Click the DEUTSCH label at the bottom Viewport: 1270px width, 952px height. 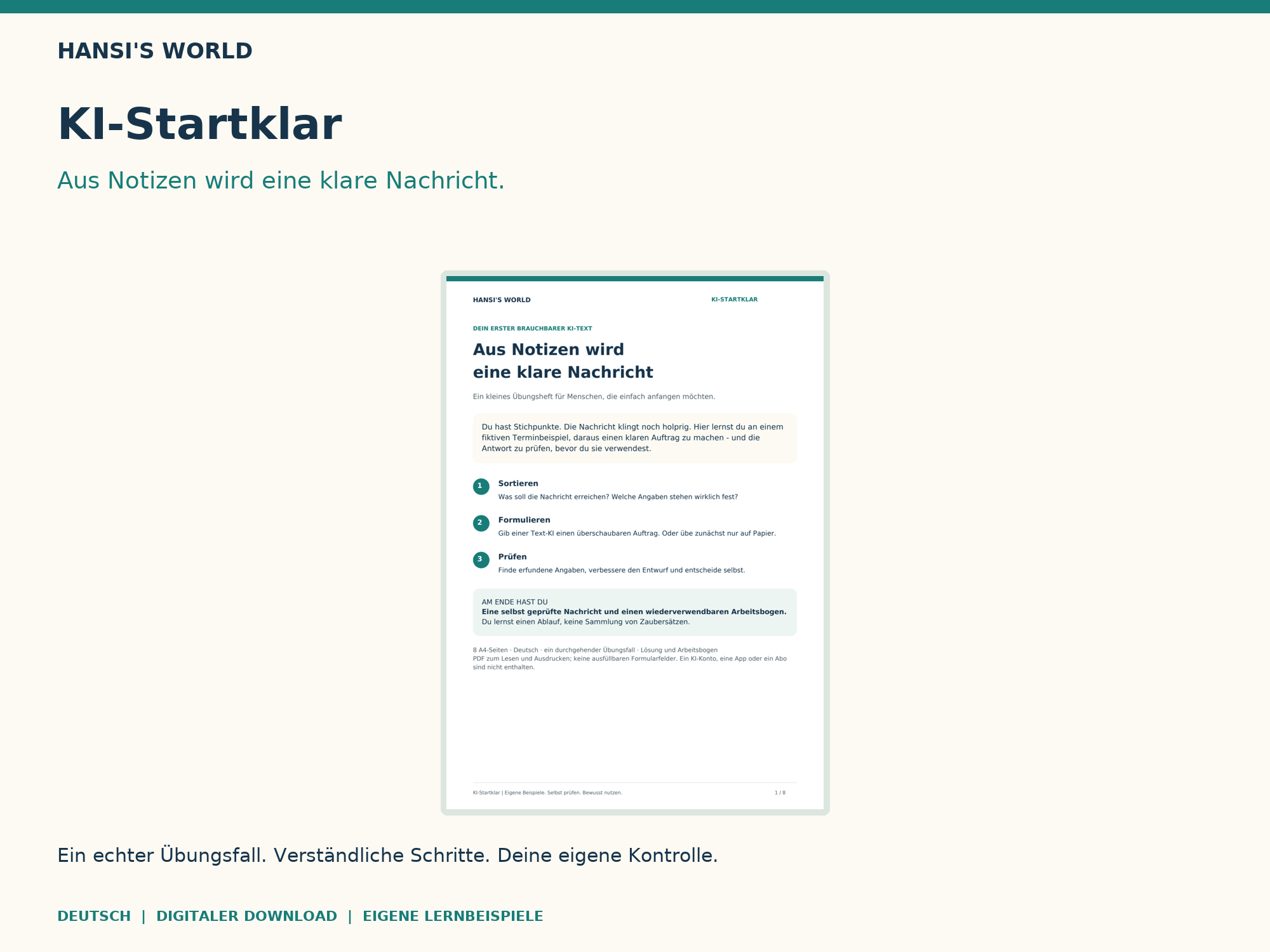(x=94, y=916)
